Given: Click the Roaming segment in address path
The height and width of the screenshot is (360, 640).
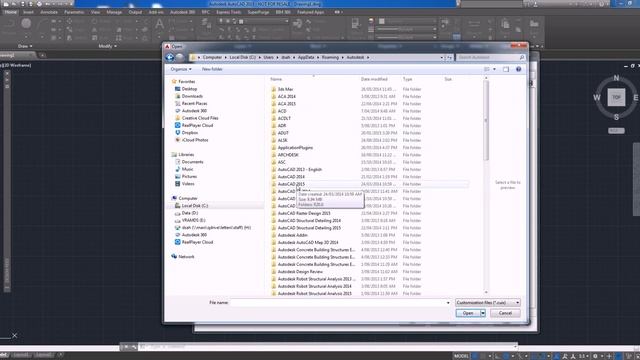Looking at the screenshot, I should click(x=330, y=58).
